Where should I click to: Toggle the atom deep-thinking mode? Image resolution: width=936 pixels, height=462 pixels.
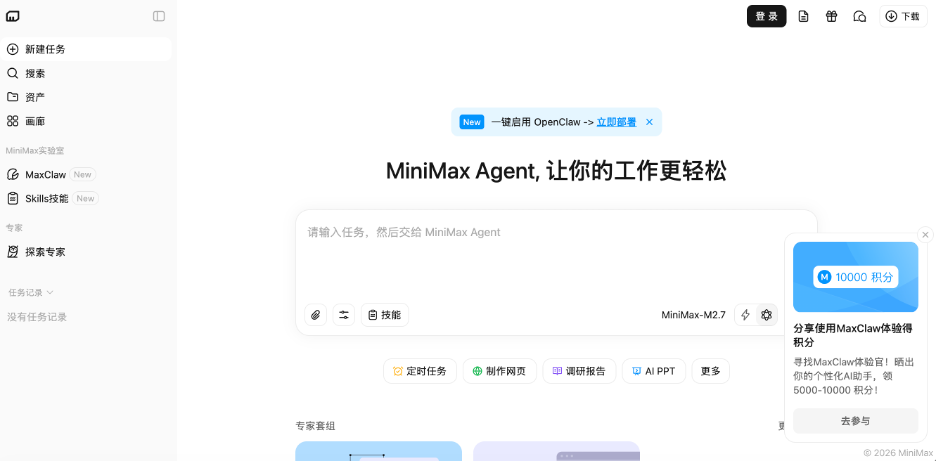[766, 315]
